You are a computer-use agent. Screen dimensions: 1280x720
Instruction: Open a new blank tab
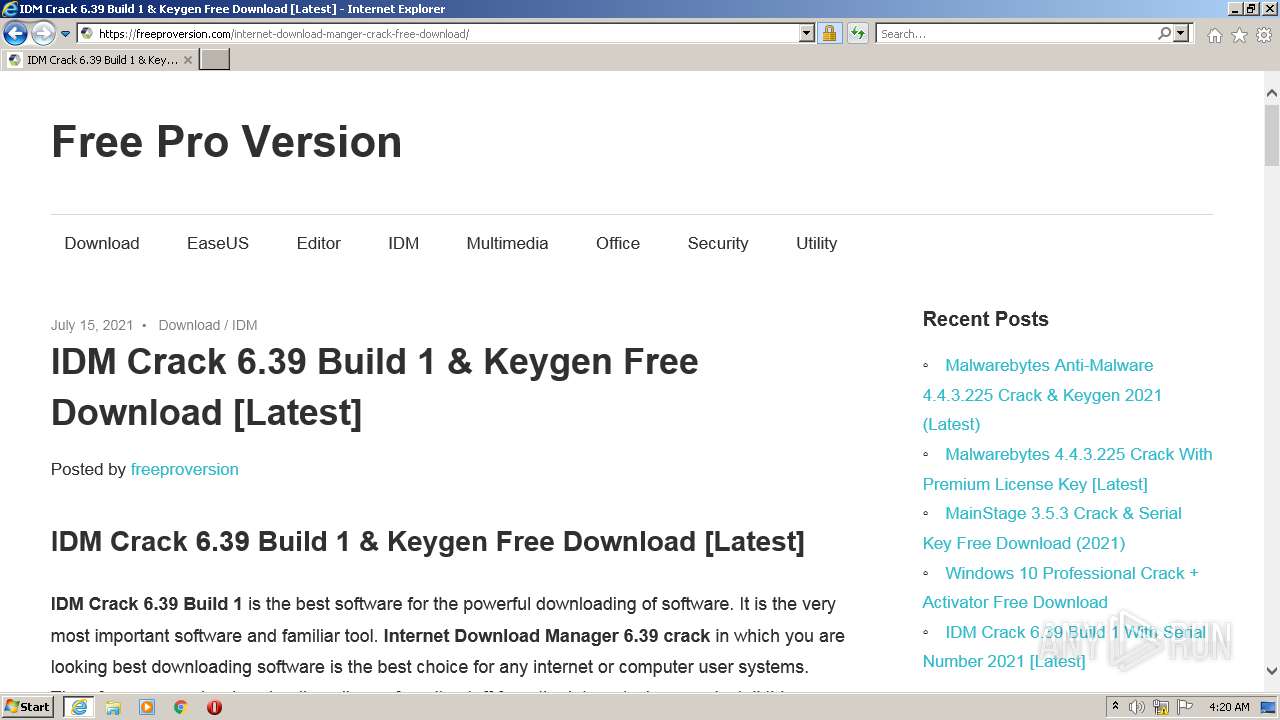[215, 60]
